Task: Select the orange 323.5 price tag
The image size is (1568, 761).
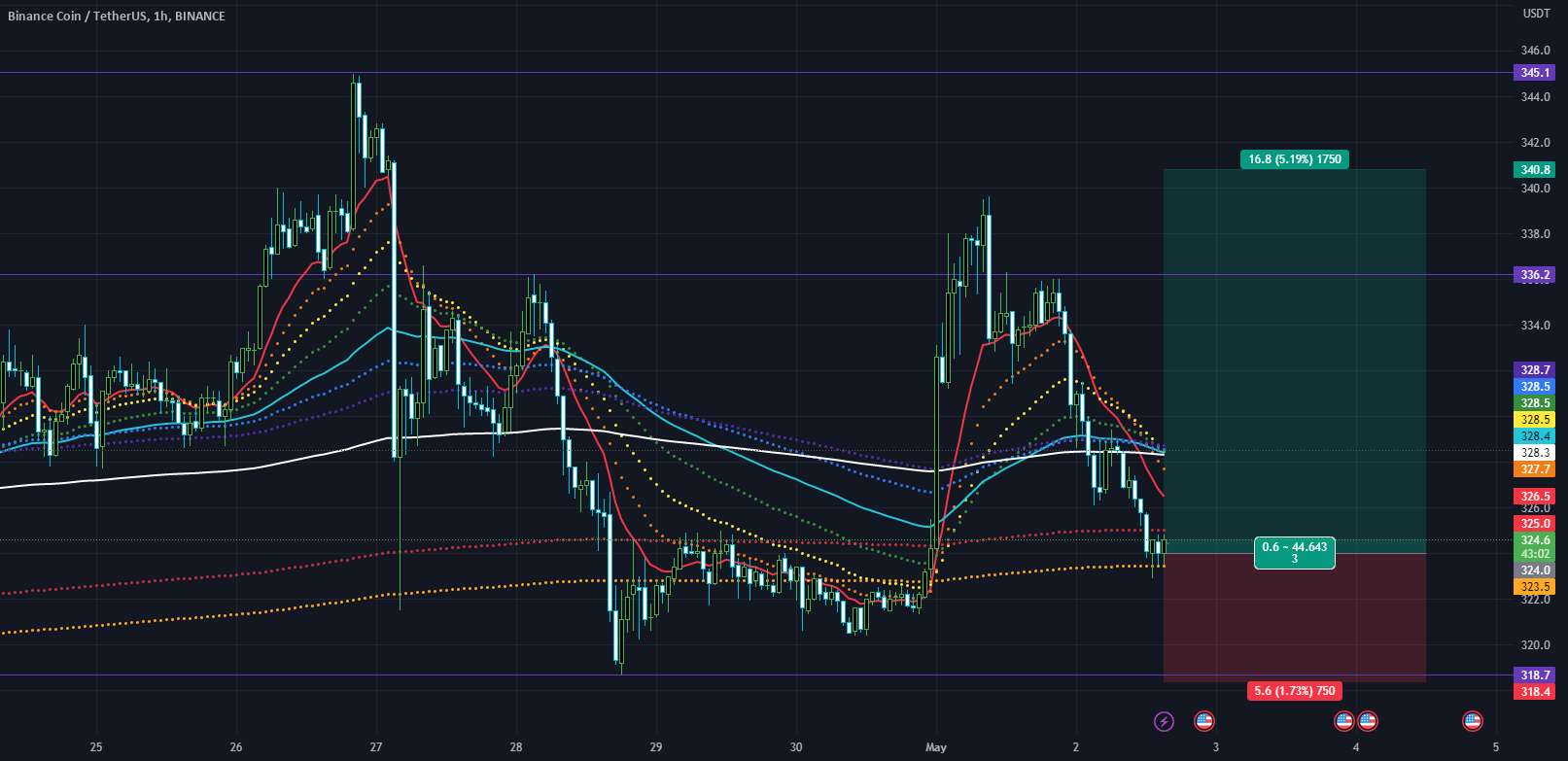Action: tap(1536, 587)
